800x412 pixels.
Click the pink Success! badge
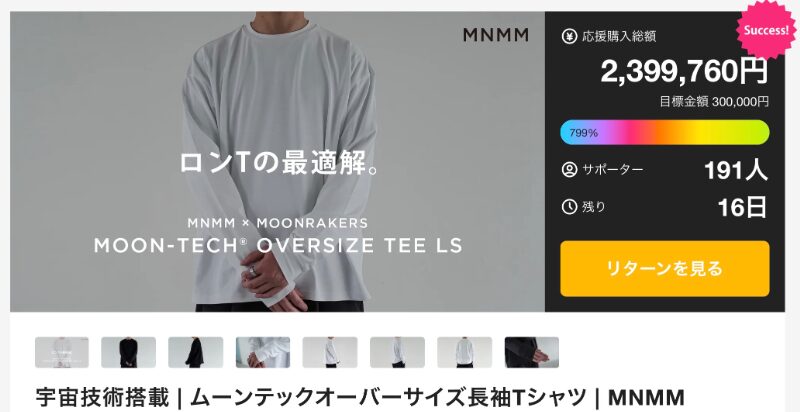coord(766,30)
